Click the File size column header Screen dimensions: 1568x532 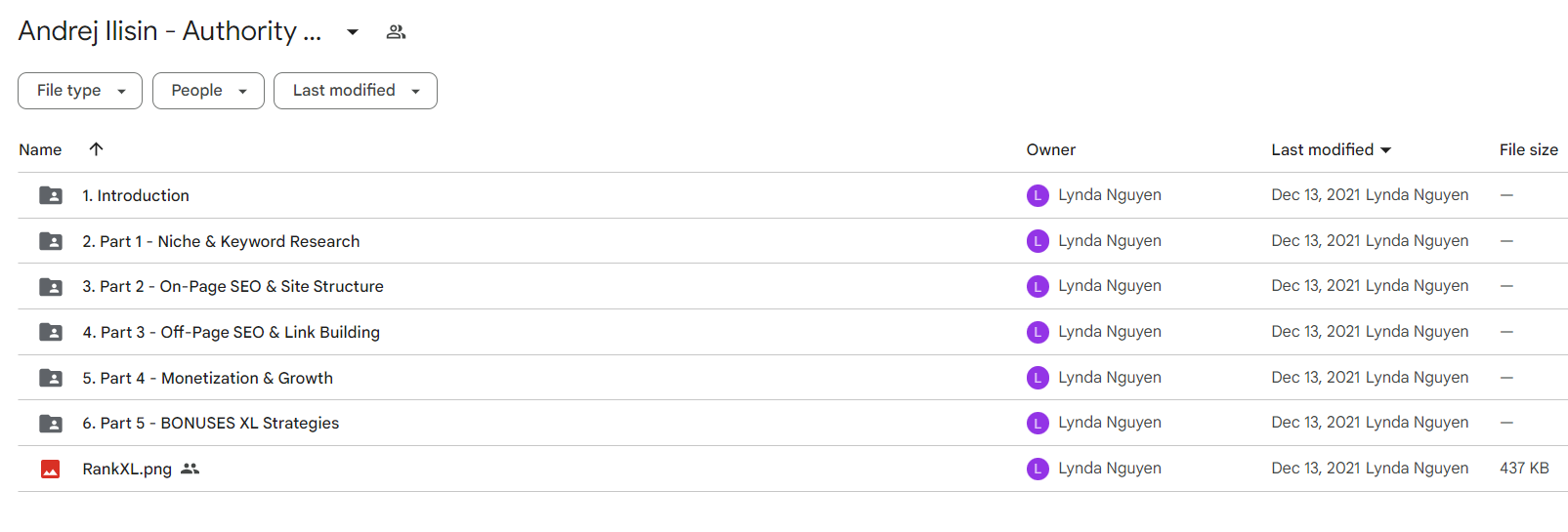tap(1529, 150)
